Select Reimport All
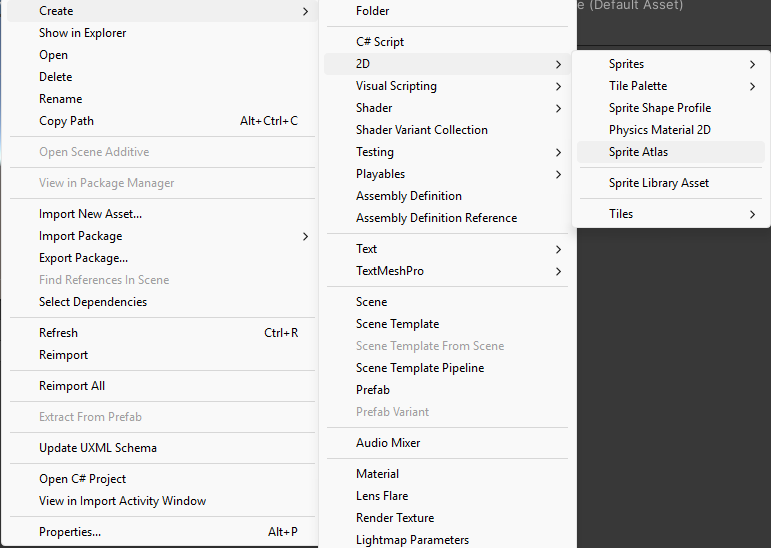The width and height of the screenshot is (771, 548). click(x=162, y=386)
